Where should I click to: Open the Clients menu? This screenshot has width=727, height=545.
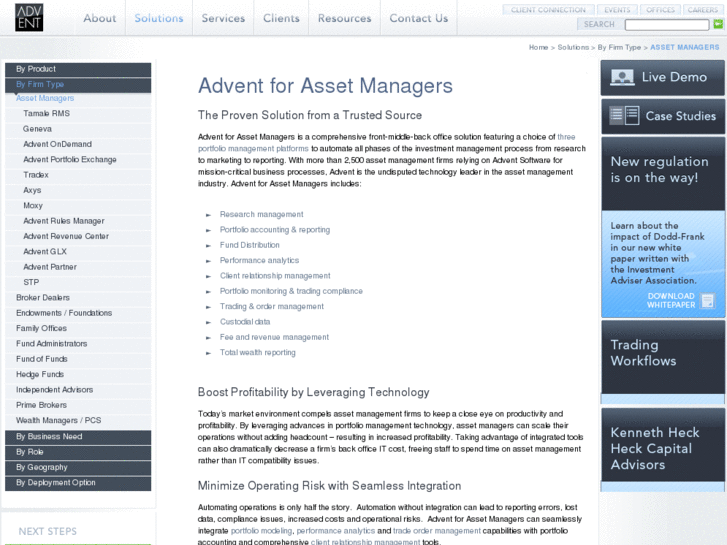(281, 18)
